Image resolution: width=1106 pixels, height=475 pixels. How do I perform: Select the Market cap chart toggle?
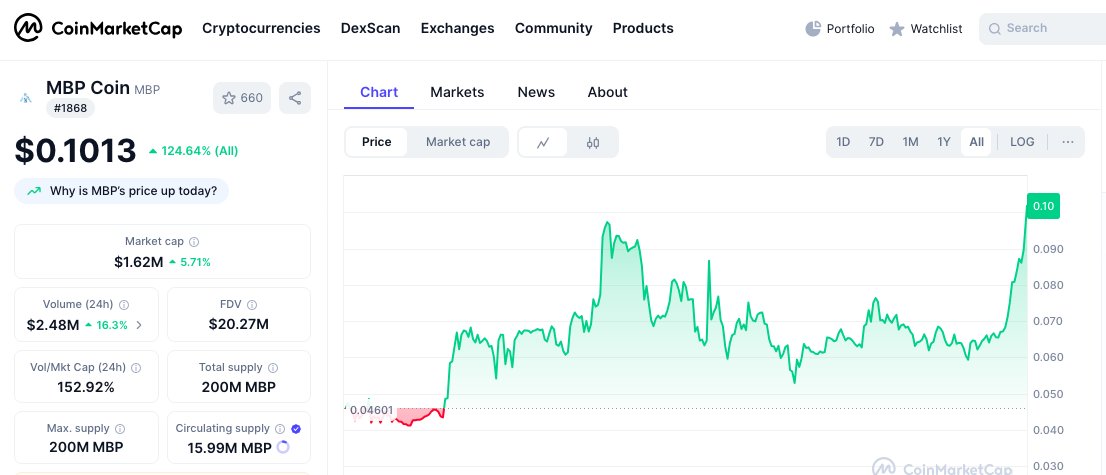458,142
